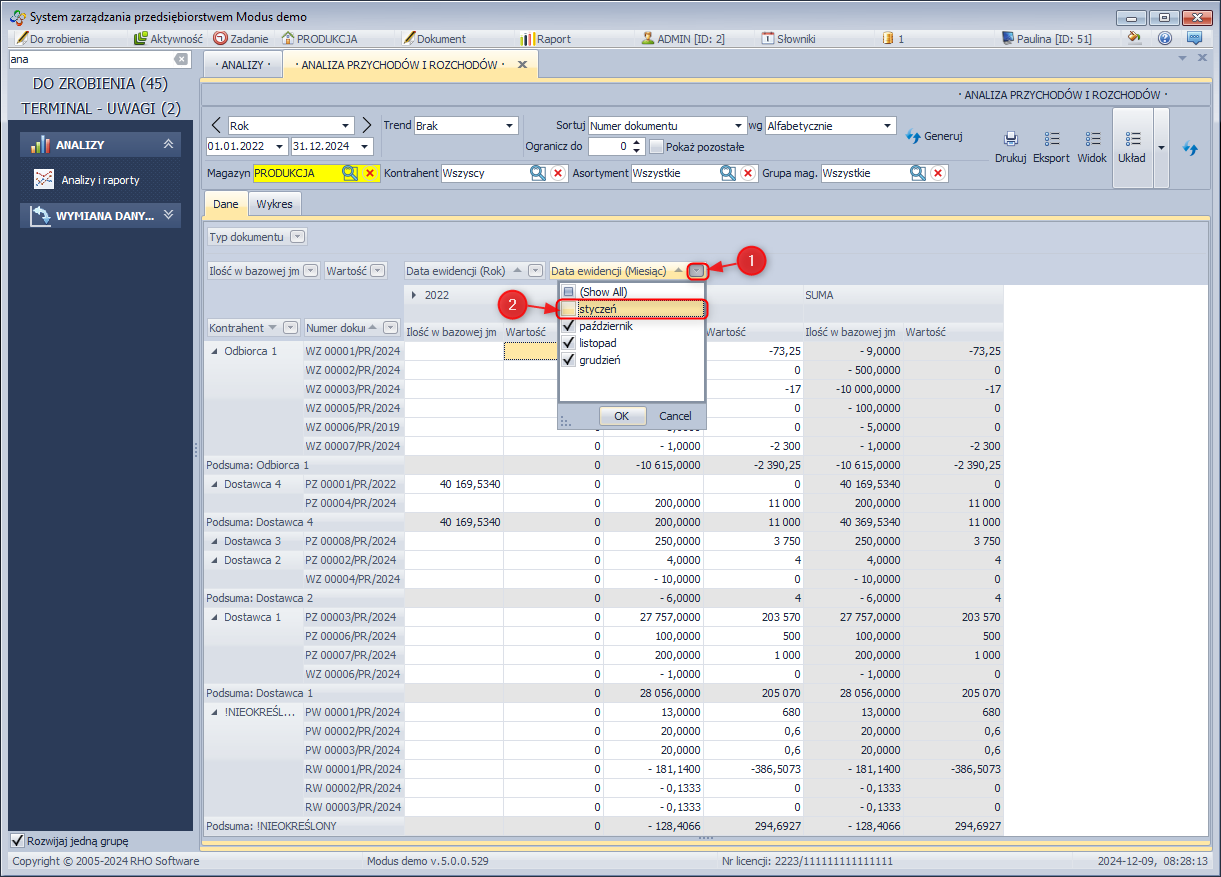Open the Trend dropdown
Viewport: 1221px width, 877px height.
pyautogui.click(x=509, y=126)
